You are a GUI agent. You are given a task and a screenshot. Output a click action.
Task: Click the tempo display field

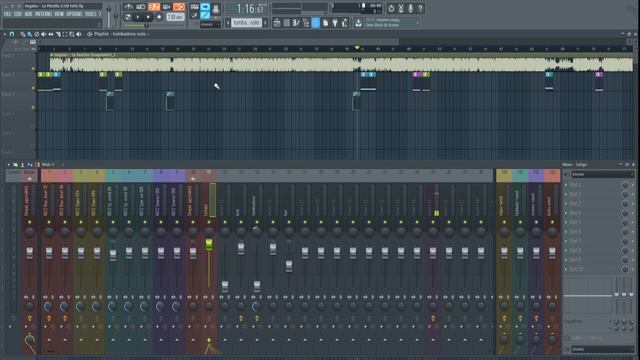pyautogui.click(x=176, y=17)
